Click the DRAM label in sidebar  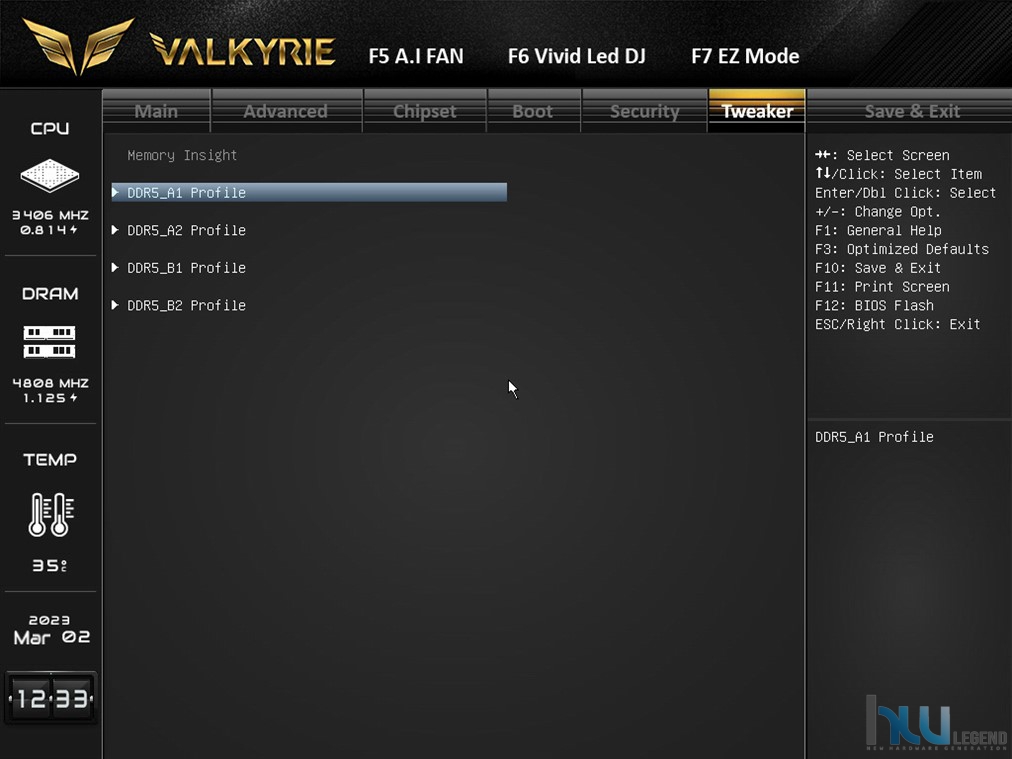(x=50, y=294)
